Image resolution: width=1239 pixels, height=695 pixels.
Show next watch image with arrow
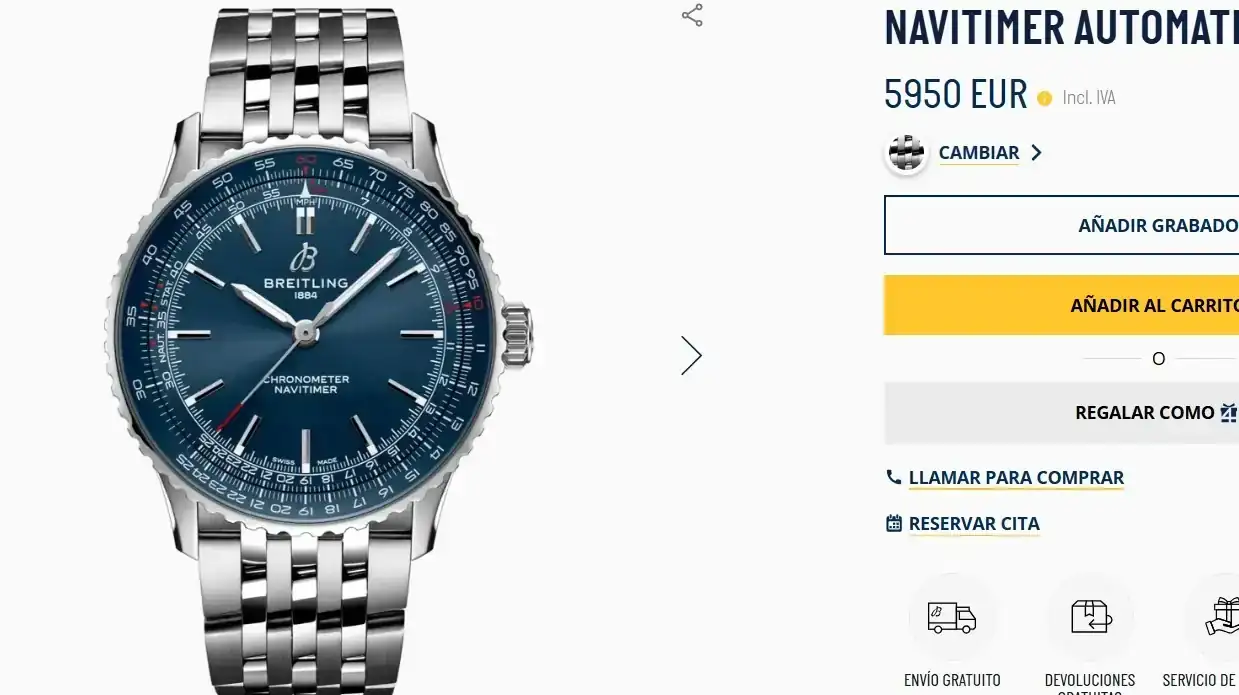(691, 355)
